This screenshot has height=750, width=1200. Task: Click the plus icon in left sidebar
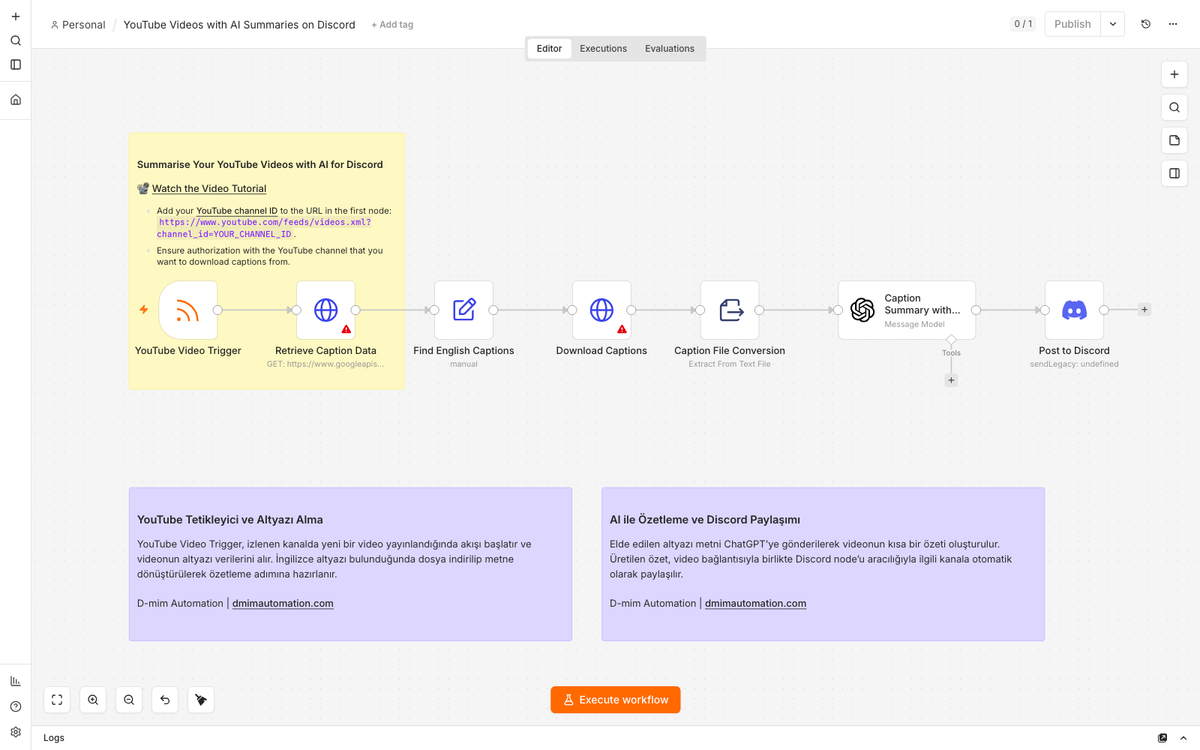click(x=15, y=17)
